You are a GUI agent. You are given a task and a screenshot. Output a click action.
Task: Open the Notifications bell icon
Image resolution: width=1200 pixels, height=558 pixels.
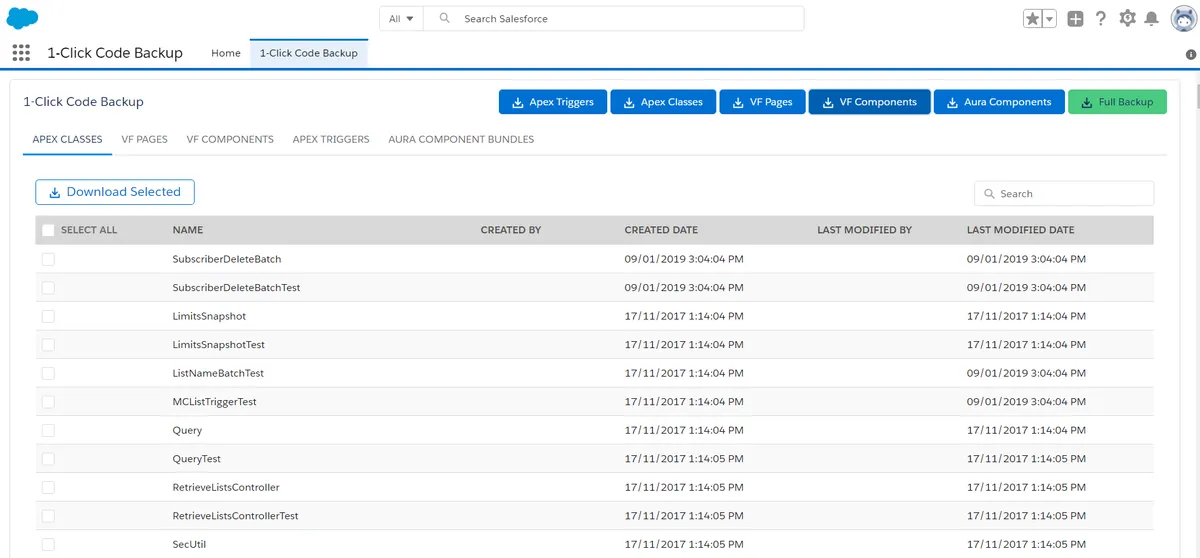[1152, 19]
